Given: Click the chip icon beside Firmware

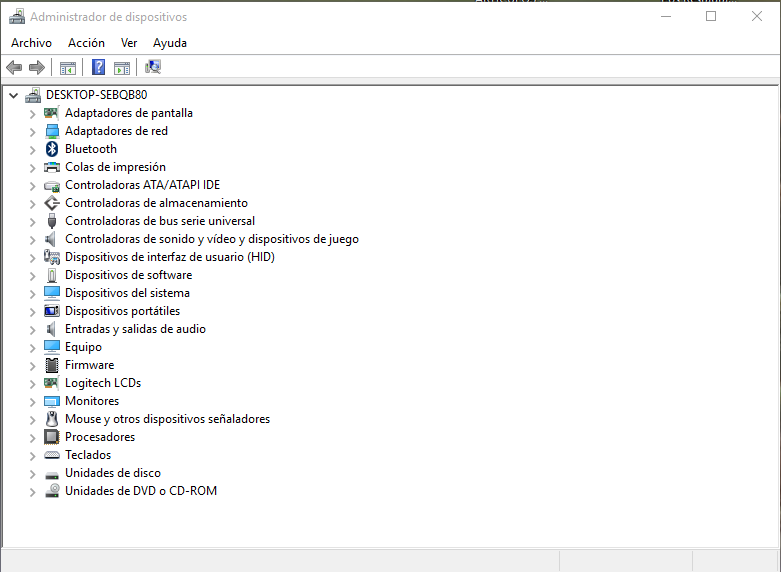Looking at the screenshot, I should point(52,365).
